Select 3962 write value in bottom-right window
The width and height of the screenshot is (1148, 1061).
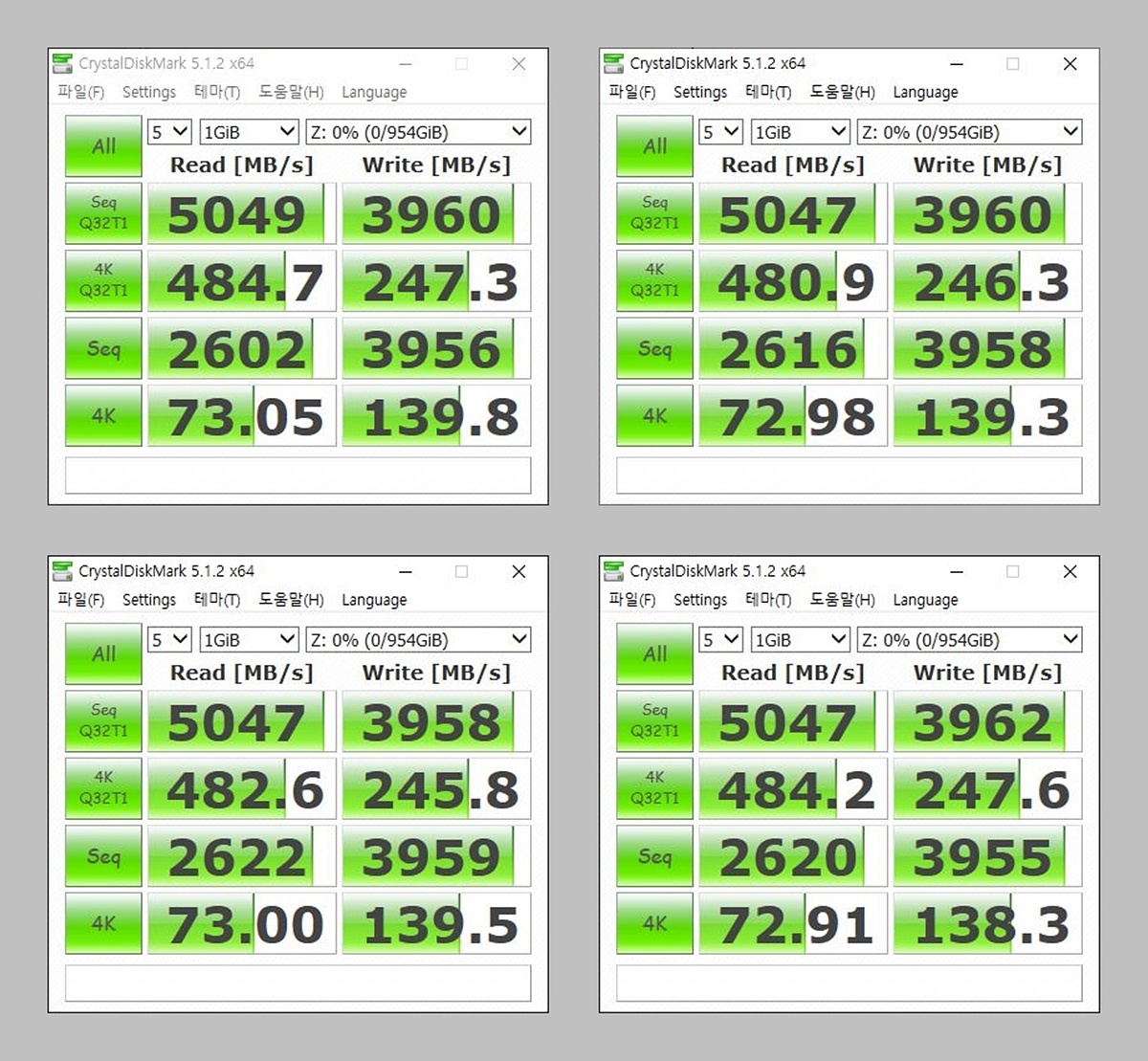point(987,720)
